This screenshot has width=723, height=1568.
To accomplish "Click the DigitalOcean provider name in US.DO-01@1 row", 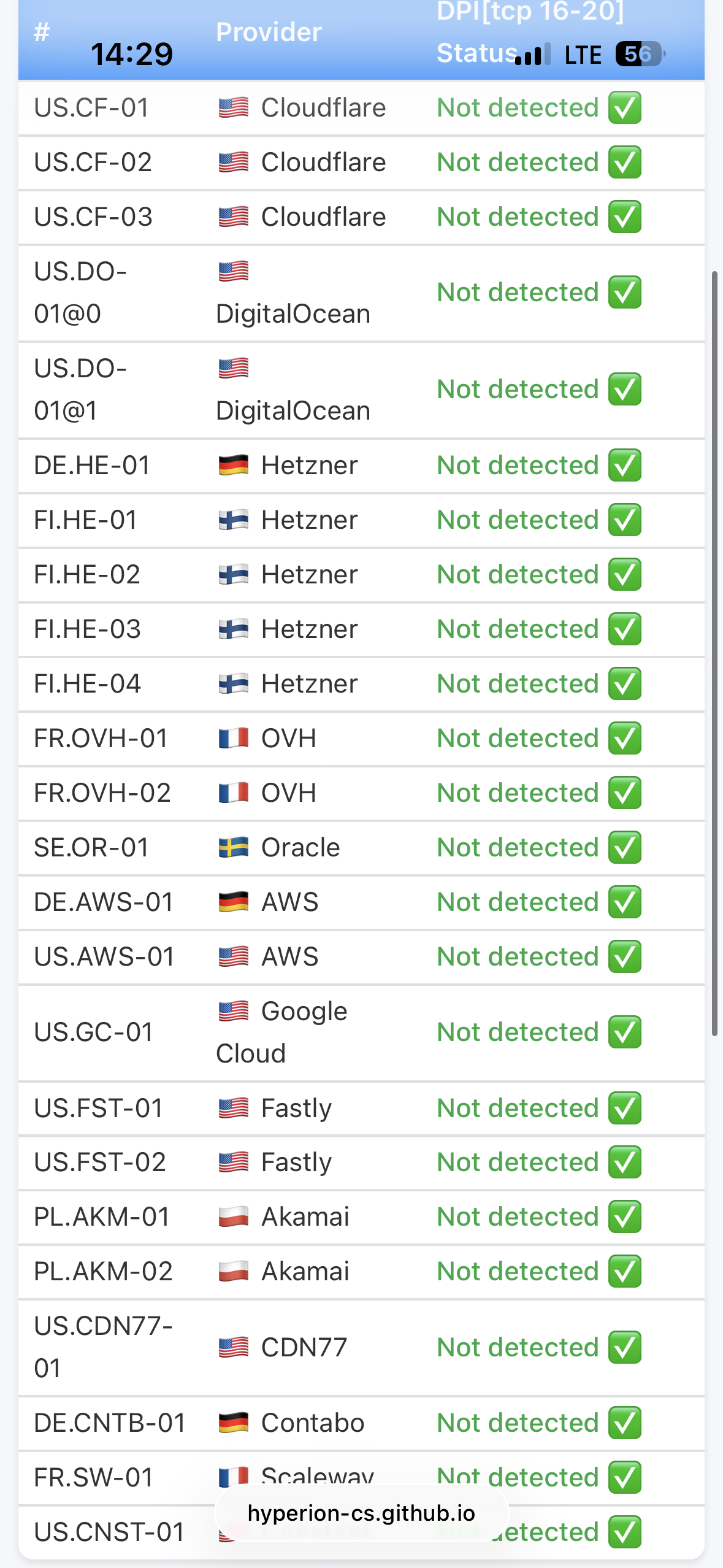I will (293, 411).
